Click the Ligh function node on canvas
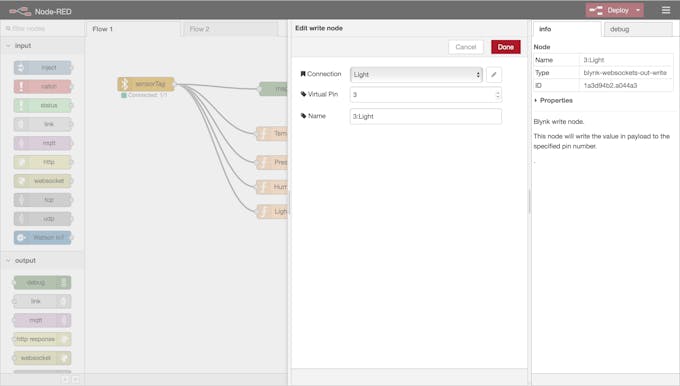 pos(272,212)
